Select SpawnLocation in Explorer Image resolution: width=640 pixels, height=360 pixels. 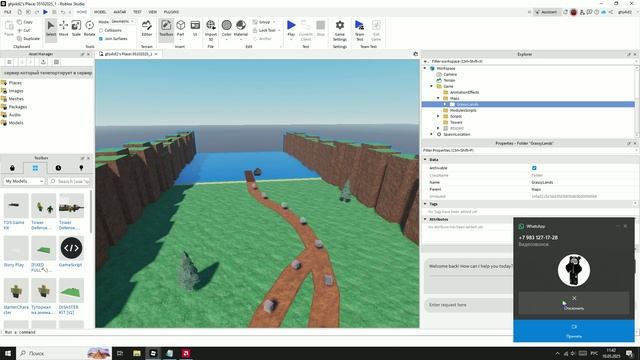pyautogui.click(x=457, y=134)
